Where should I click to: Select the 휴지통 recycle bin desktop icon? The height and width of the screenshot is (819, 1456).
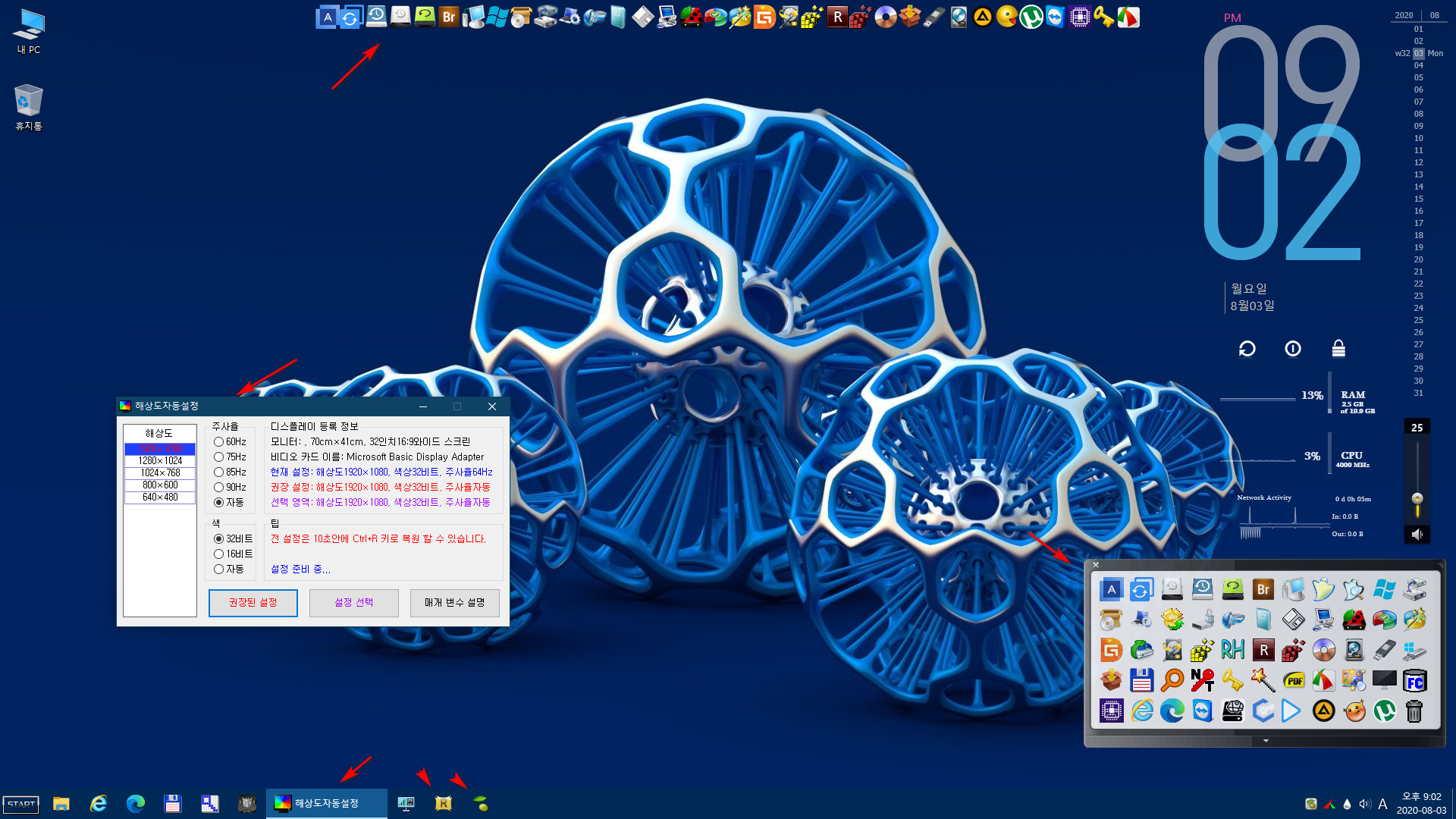point(29,107)
